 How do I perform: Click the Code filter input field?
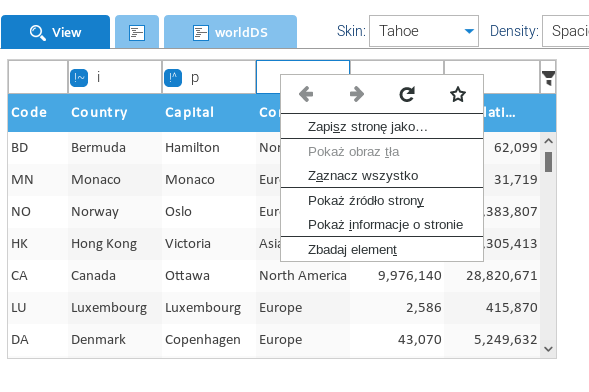tap(38, 77)
